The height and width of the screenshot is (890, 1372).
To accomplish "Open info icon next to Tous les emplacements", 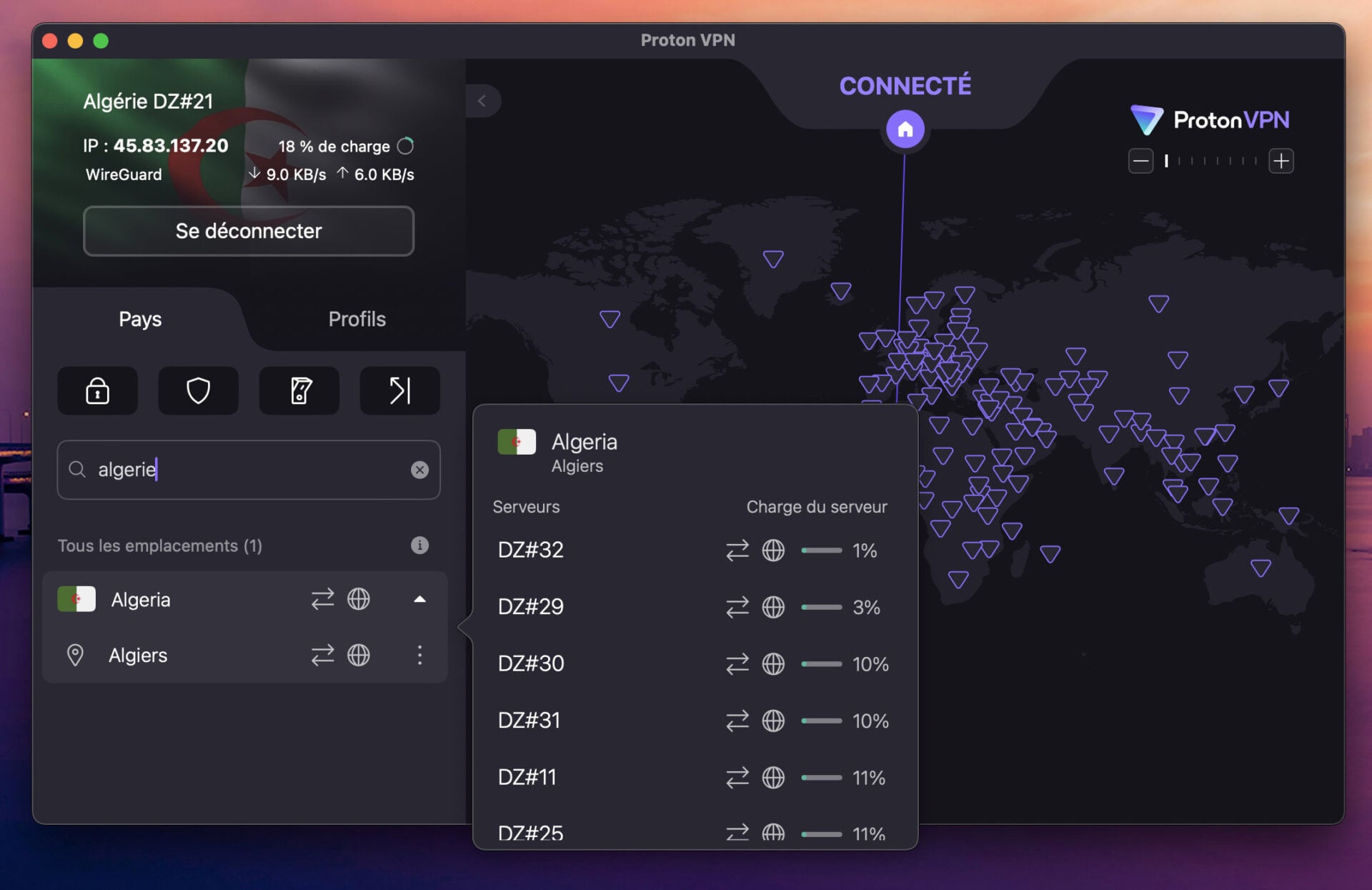I will click(x=419, y=545).
